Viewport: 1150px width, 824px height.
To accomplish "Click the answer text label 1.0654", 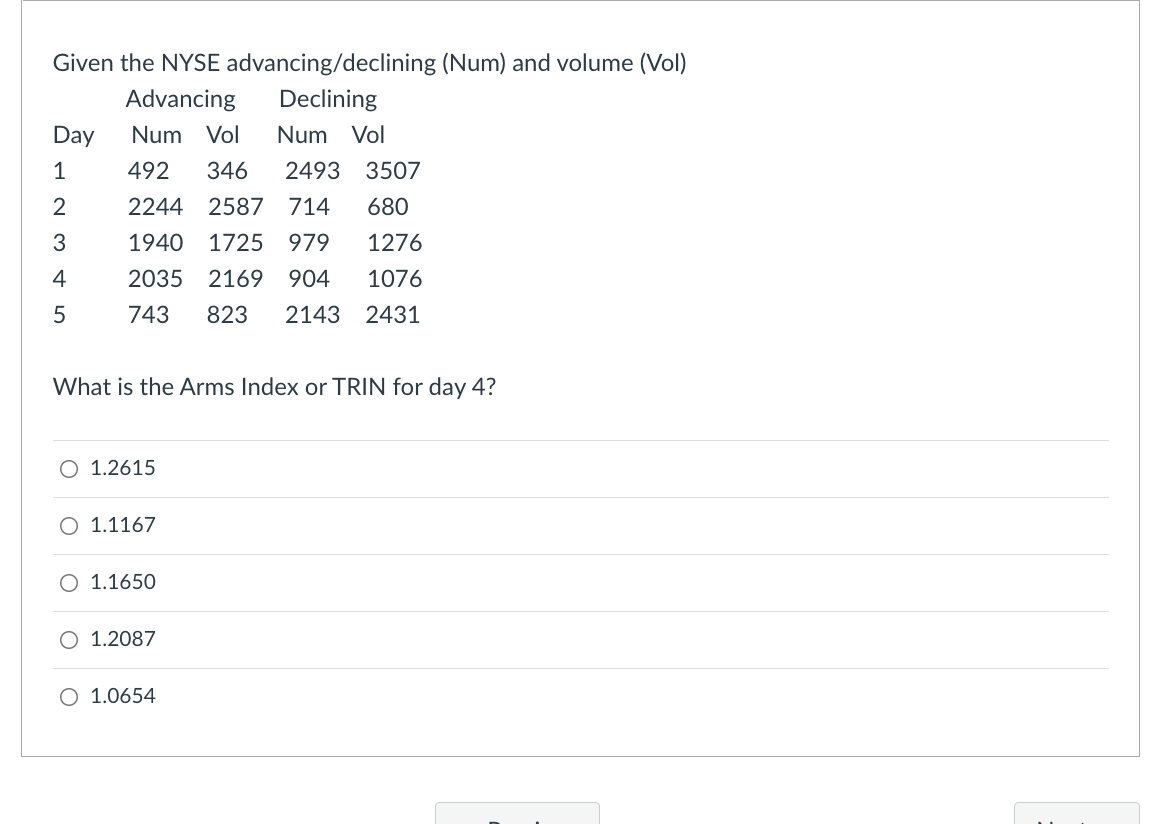I will (122, 696).
